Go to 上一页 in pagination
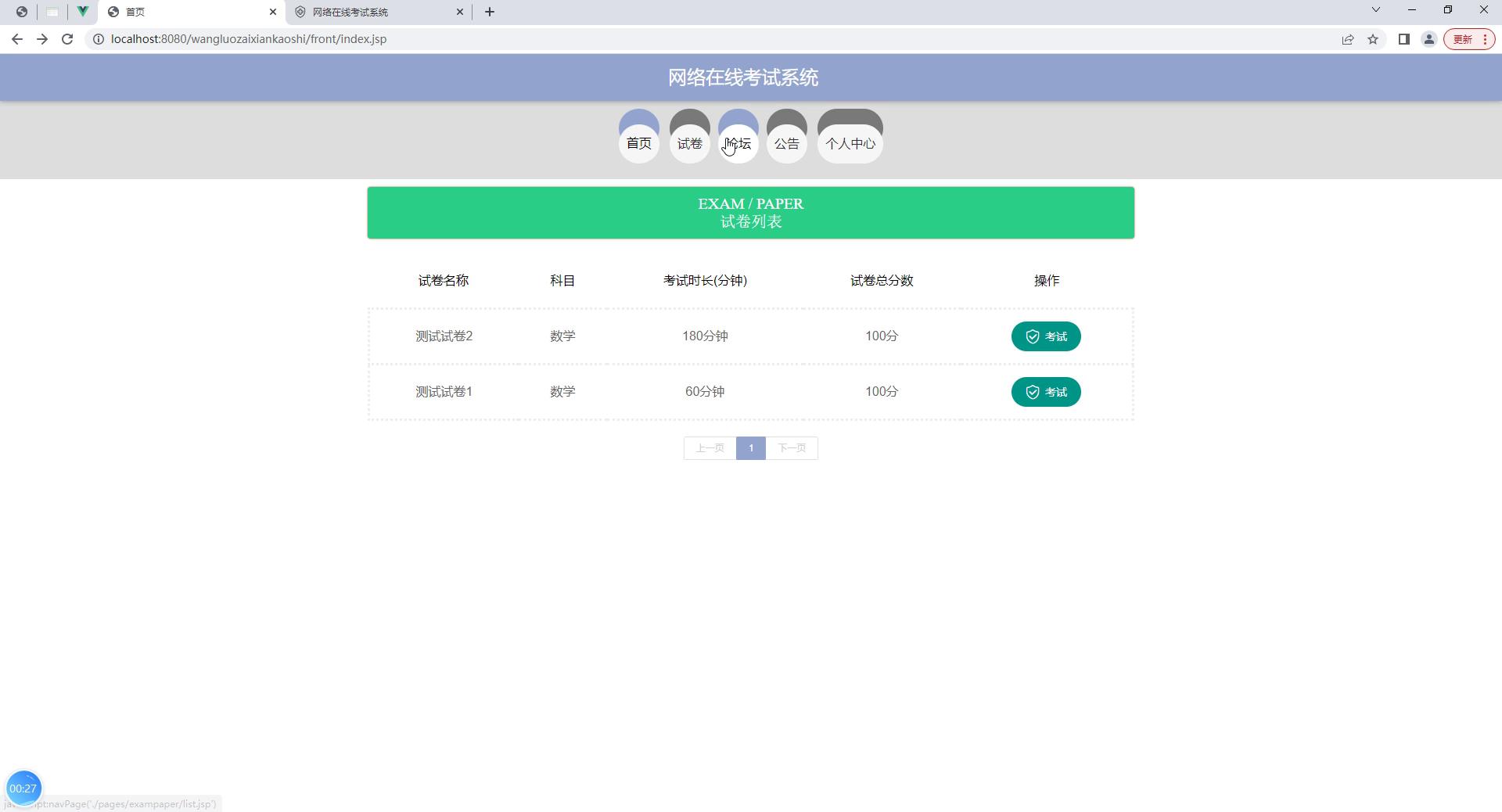 (710, 448)
